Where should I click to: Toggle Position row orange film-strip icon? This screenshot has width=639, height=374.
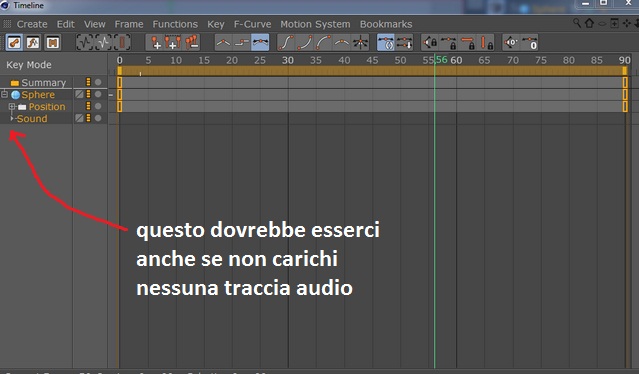pos(88,106)
